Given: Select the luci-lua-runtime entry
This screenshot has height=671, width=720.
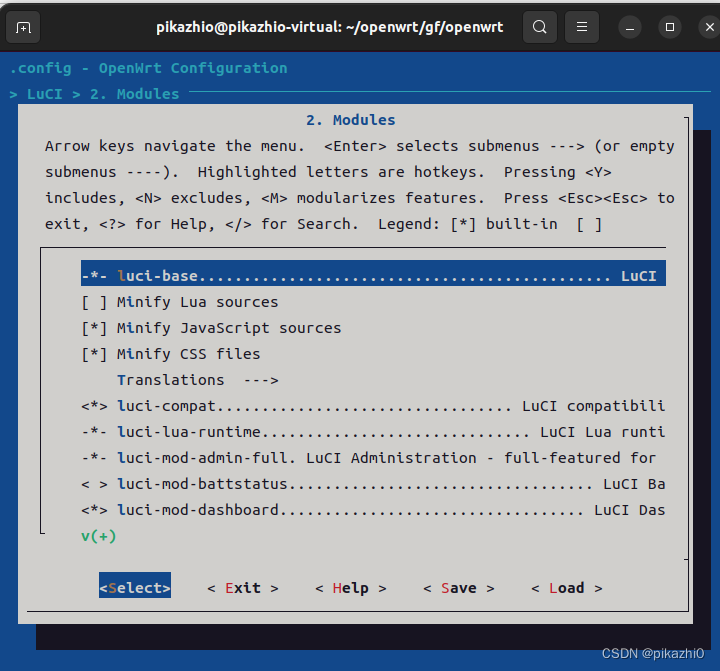Looking at the screenshot, I should click(373, 432).
